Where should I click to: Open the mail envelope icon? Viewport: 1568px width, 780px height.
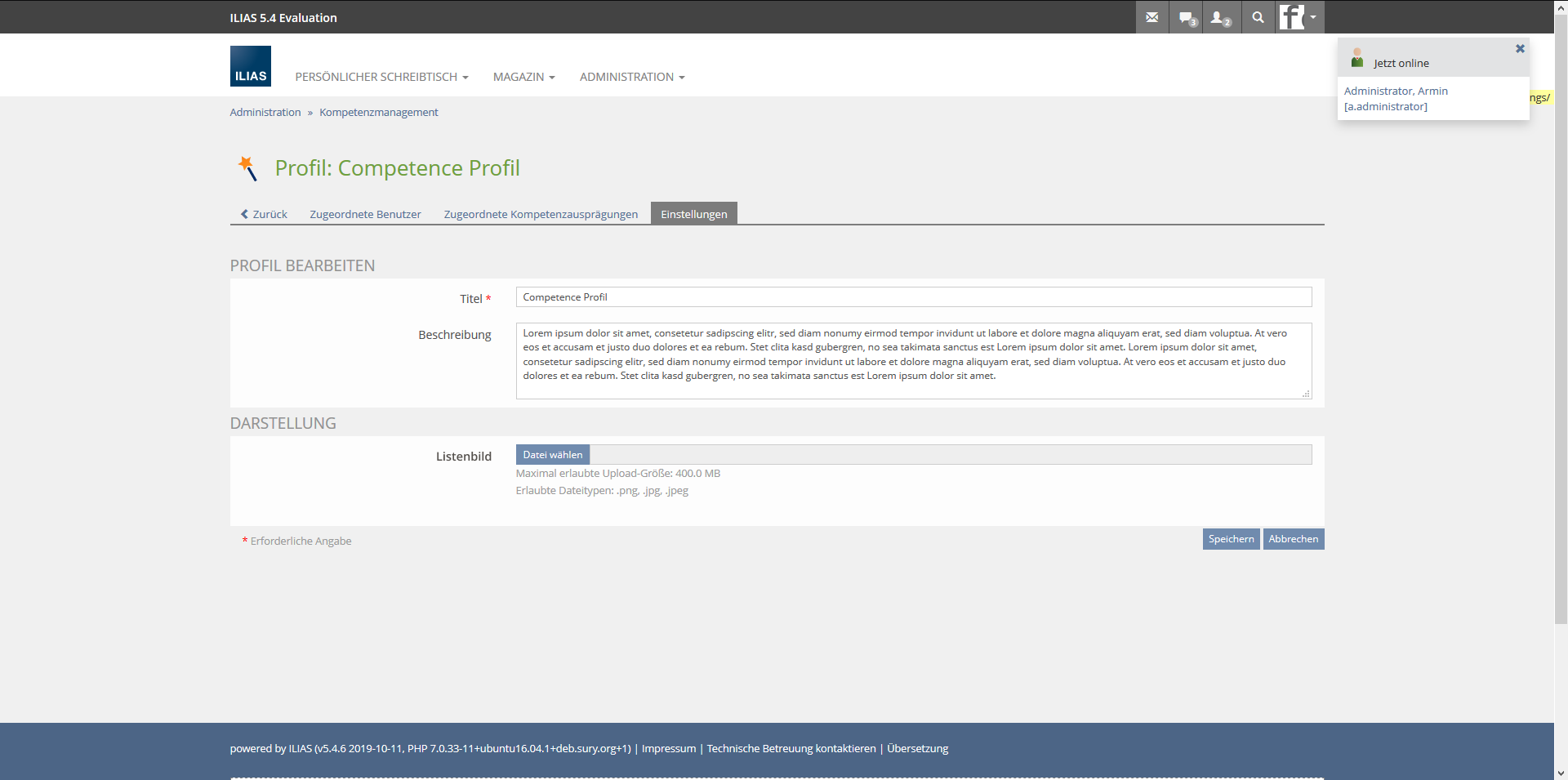click(x=1151, y=17)
